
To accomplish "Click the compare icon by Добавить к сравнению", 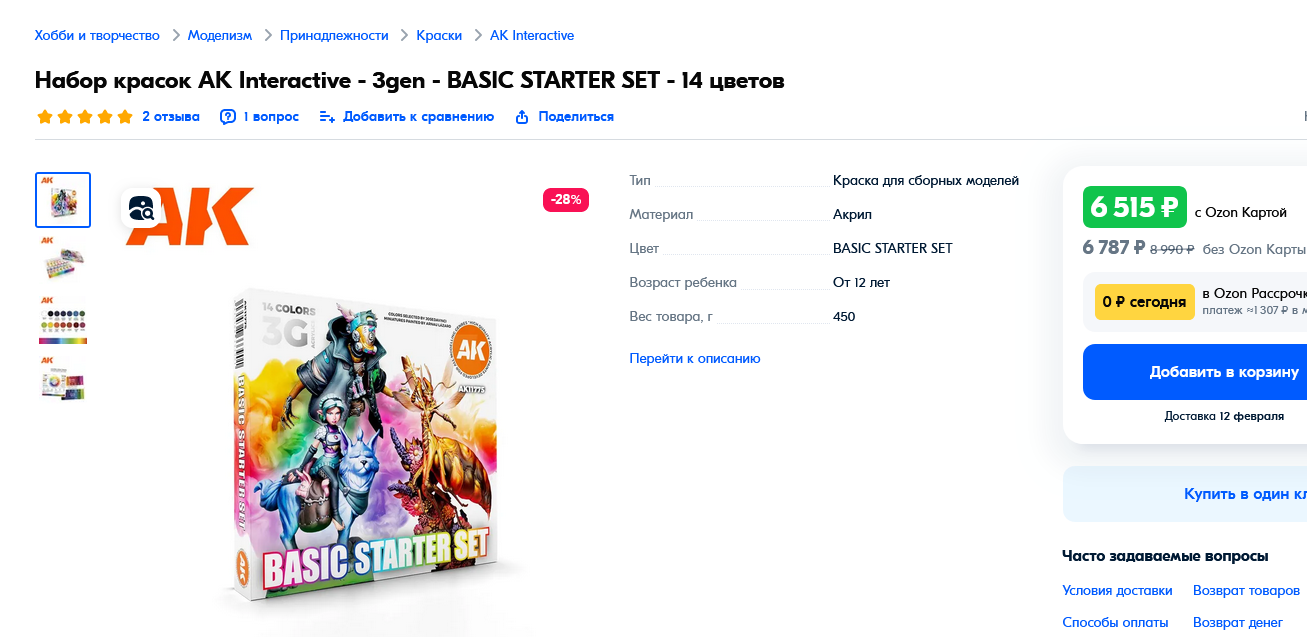I will (x=327, y=117).
